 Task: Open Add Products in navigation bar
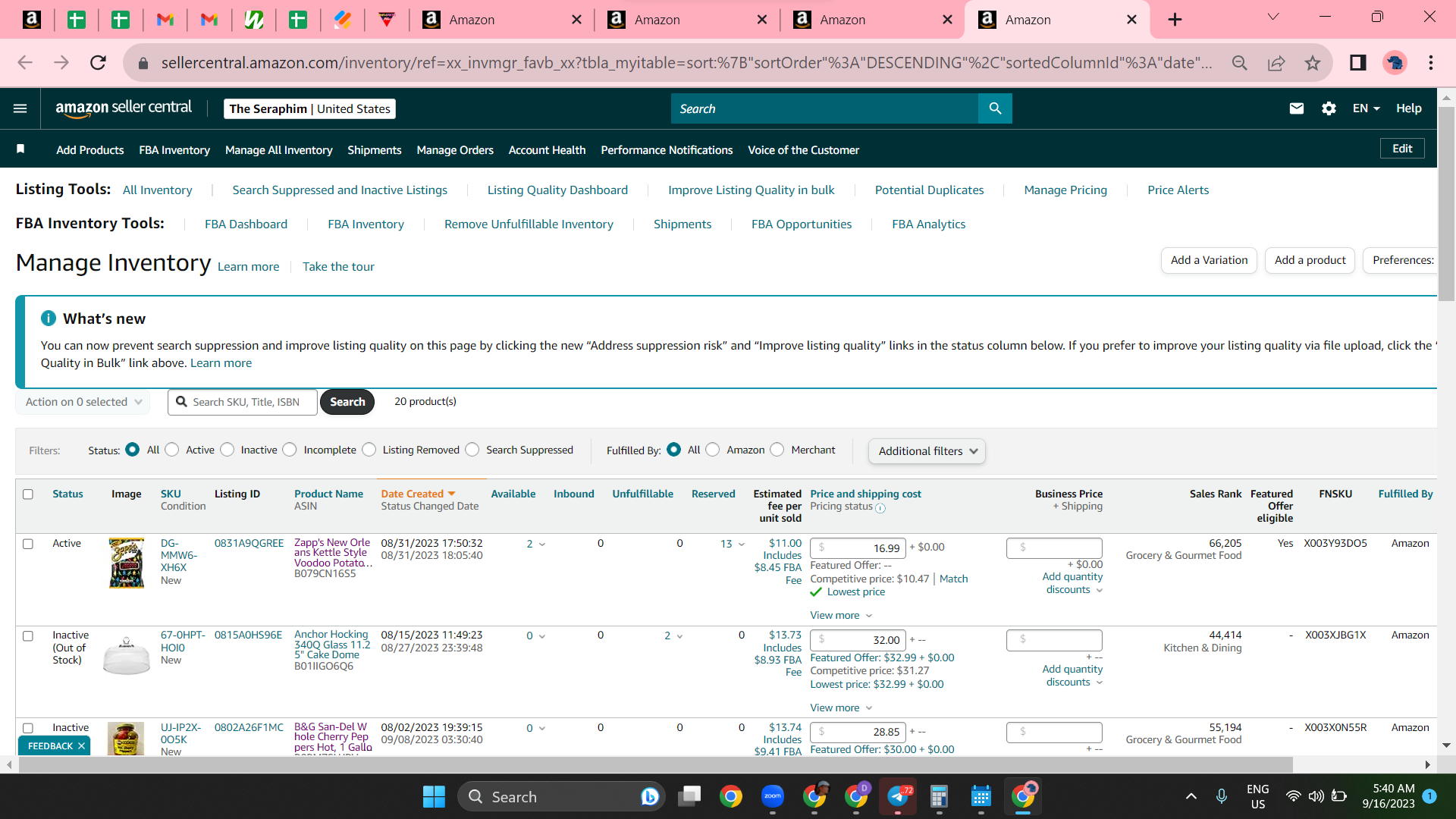coord(89,150)
